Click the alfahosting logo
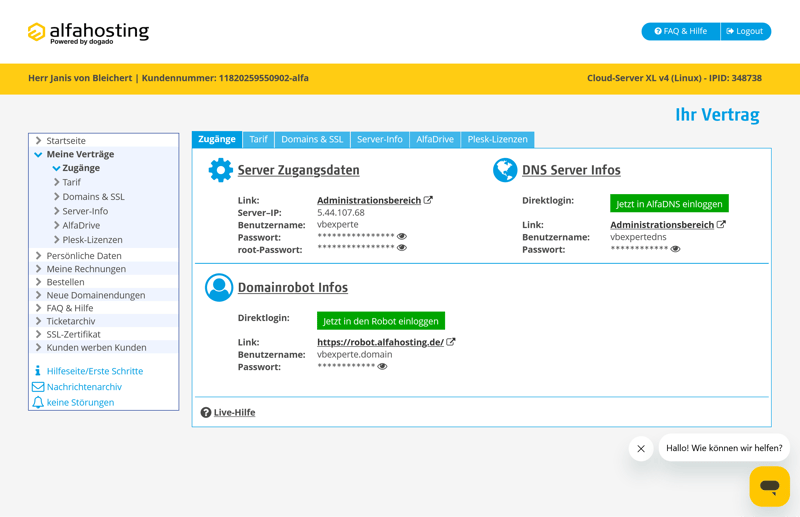Viewport: 800px width, 517px height. [88, 33]
